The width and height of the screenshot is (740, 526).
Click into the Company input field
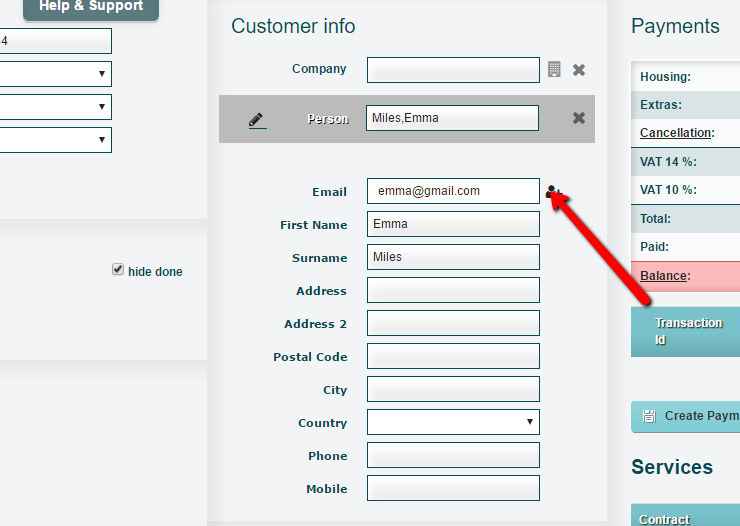tap(453, 70)
